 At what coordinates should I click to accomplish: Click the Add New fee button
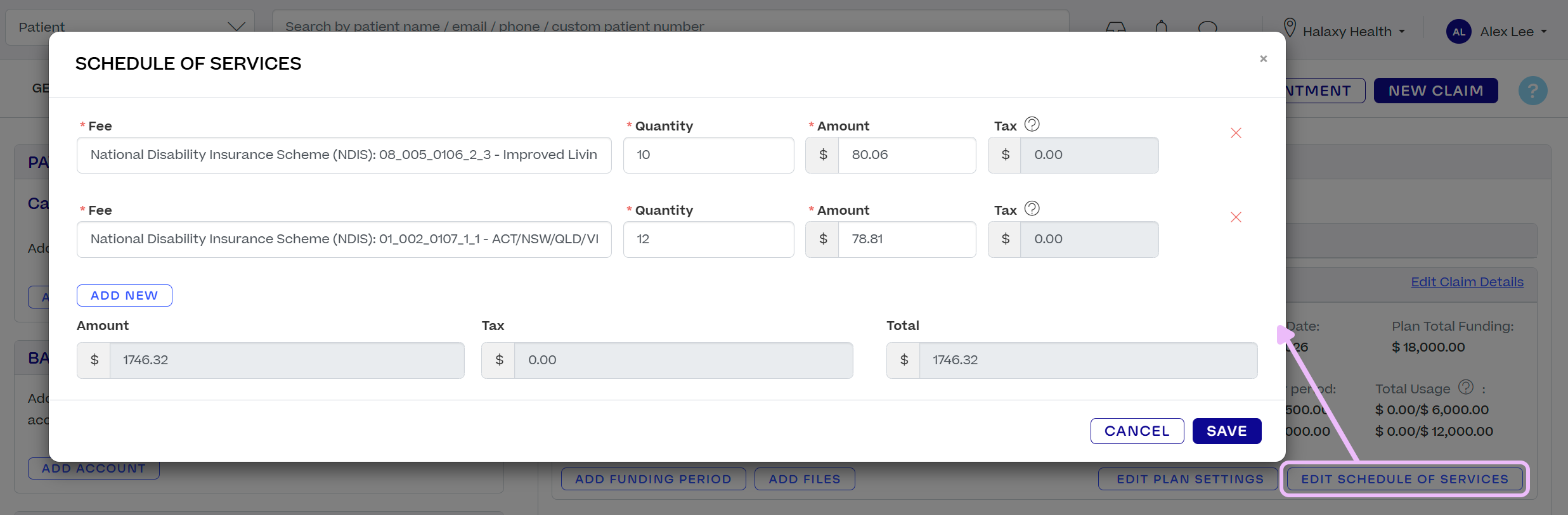(x=124, y=296)
